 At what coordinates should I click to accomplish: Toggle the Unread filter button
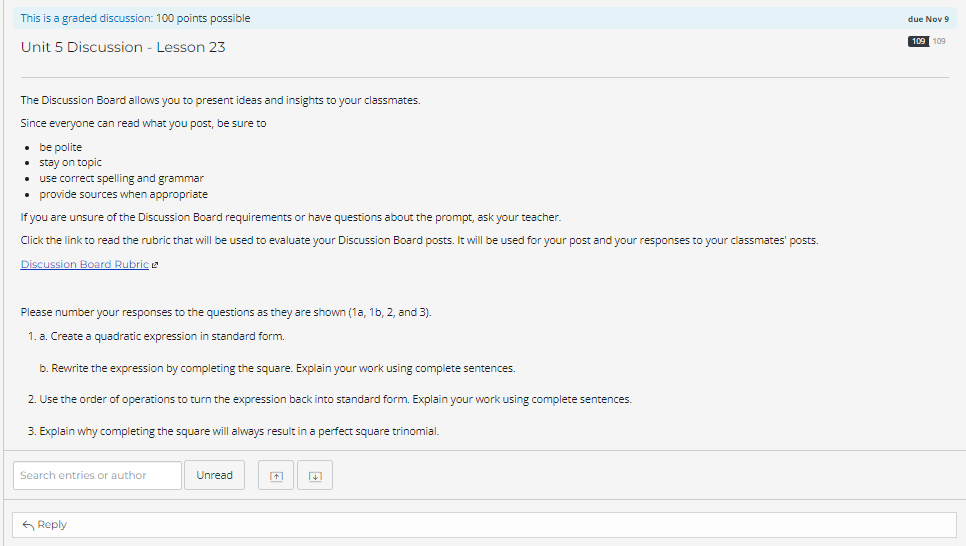(214, 475)
